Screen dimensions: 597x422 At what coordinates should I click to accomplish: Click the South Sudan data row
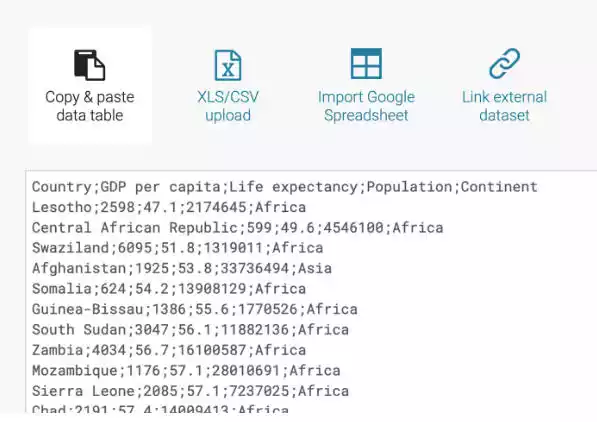[x=190, y=330]
